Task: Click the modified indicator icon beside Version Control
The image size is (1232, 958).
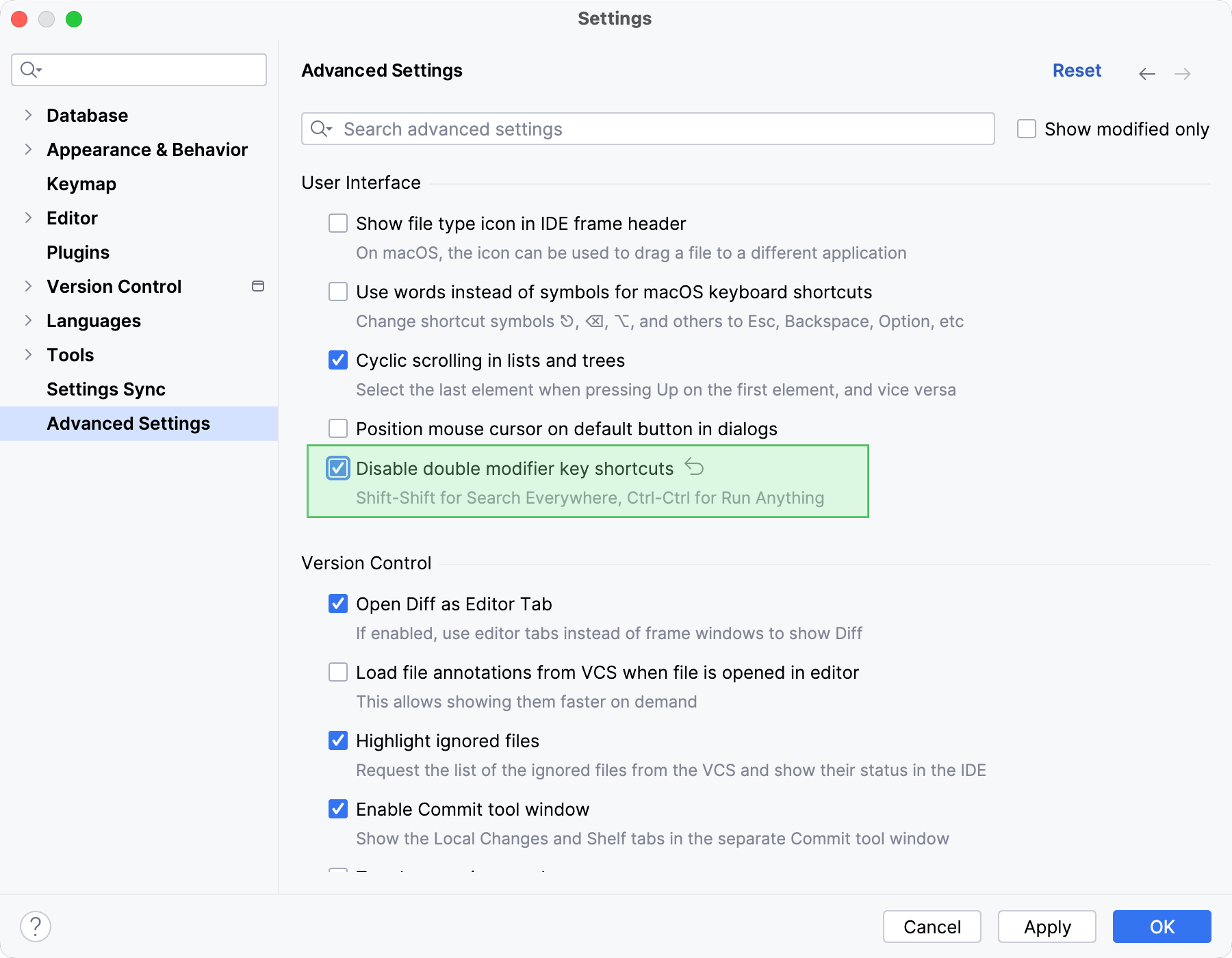Action: coord(257,286)
